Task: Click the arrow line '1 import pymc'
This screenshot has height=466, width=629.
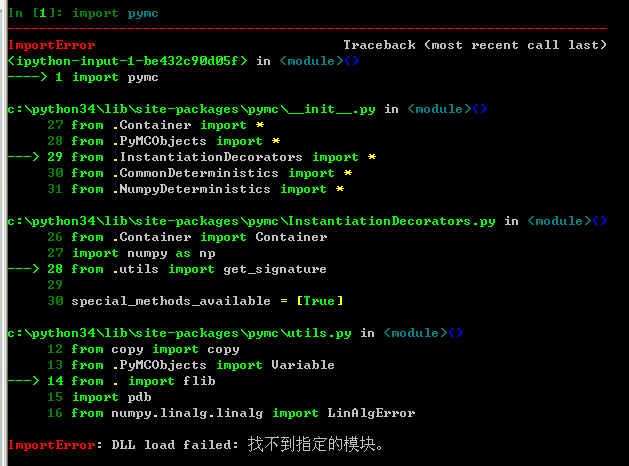Action: [x=83, y=77]
